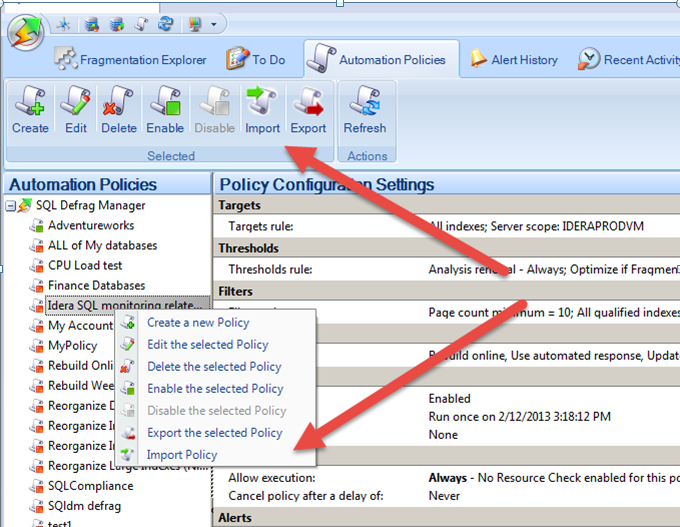Image resolution: width=680 pixels, height=527 pixels.
Task: Select the SQLCompliance policy
Action: click(91, 485)
